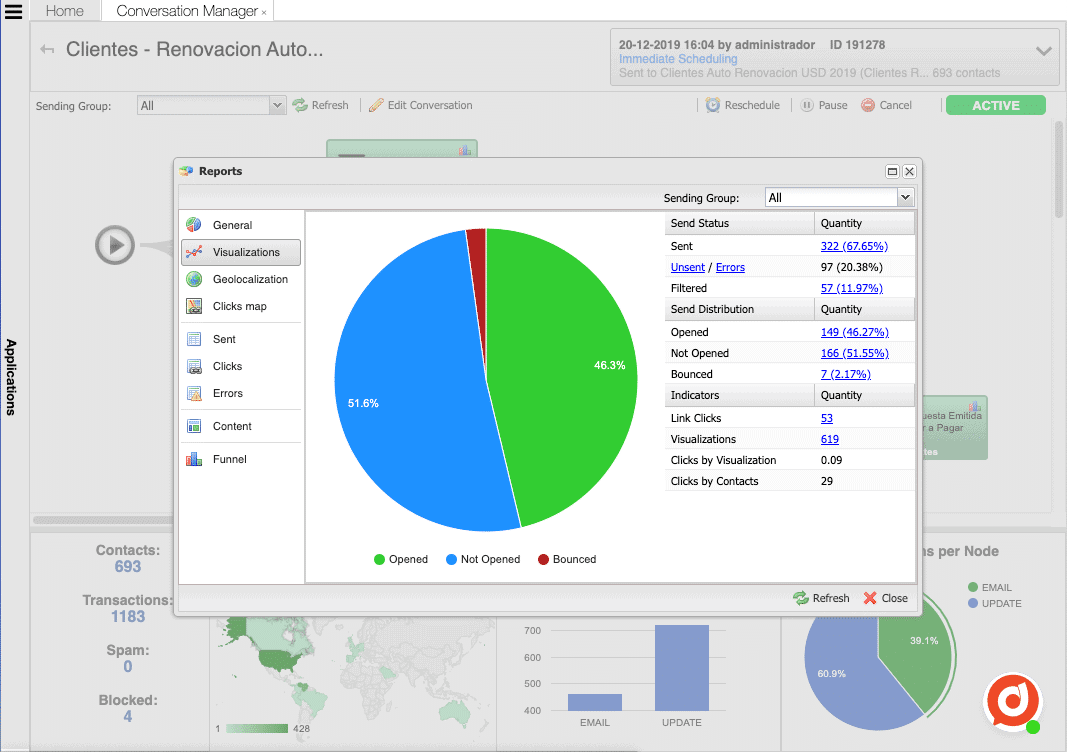The image size is (1067, 752).
Task: Select the General report section
Action: 231,224
